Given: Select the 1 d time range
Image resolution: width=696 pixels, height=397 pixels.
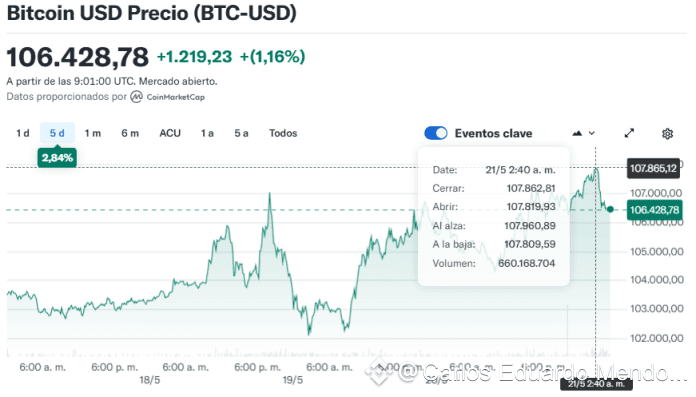Looking at the screenshot, I should coord(23,133).
